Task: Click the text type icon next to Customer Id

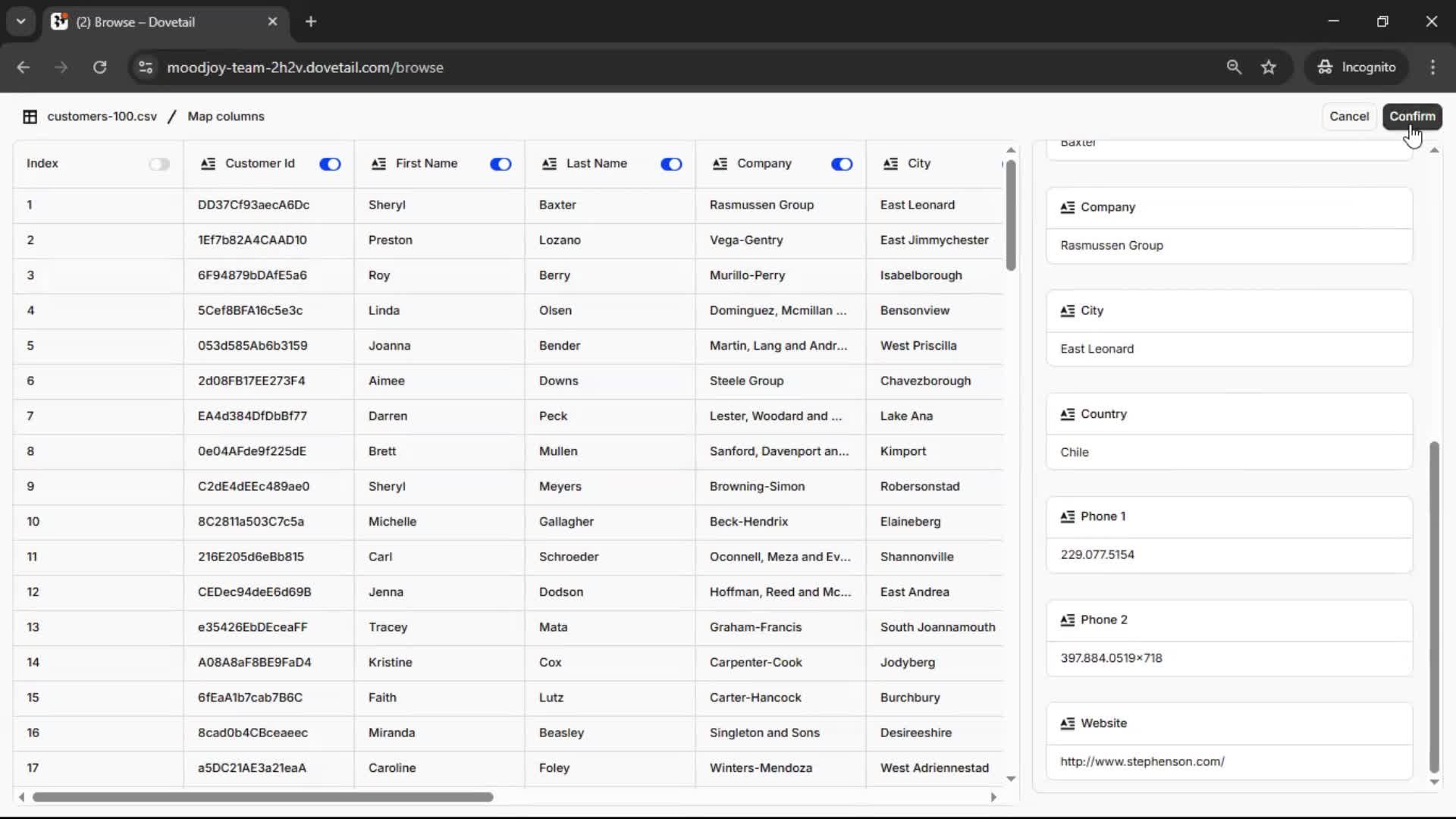Action: (208, 164)
